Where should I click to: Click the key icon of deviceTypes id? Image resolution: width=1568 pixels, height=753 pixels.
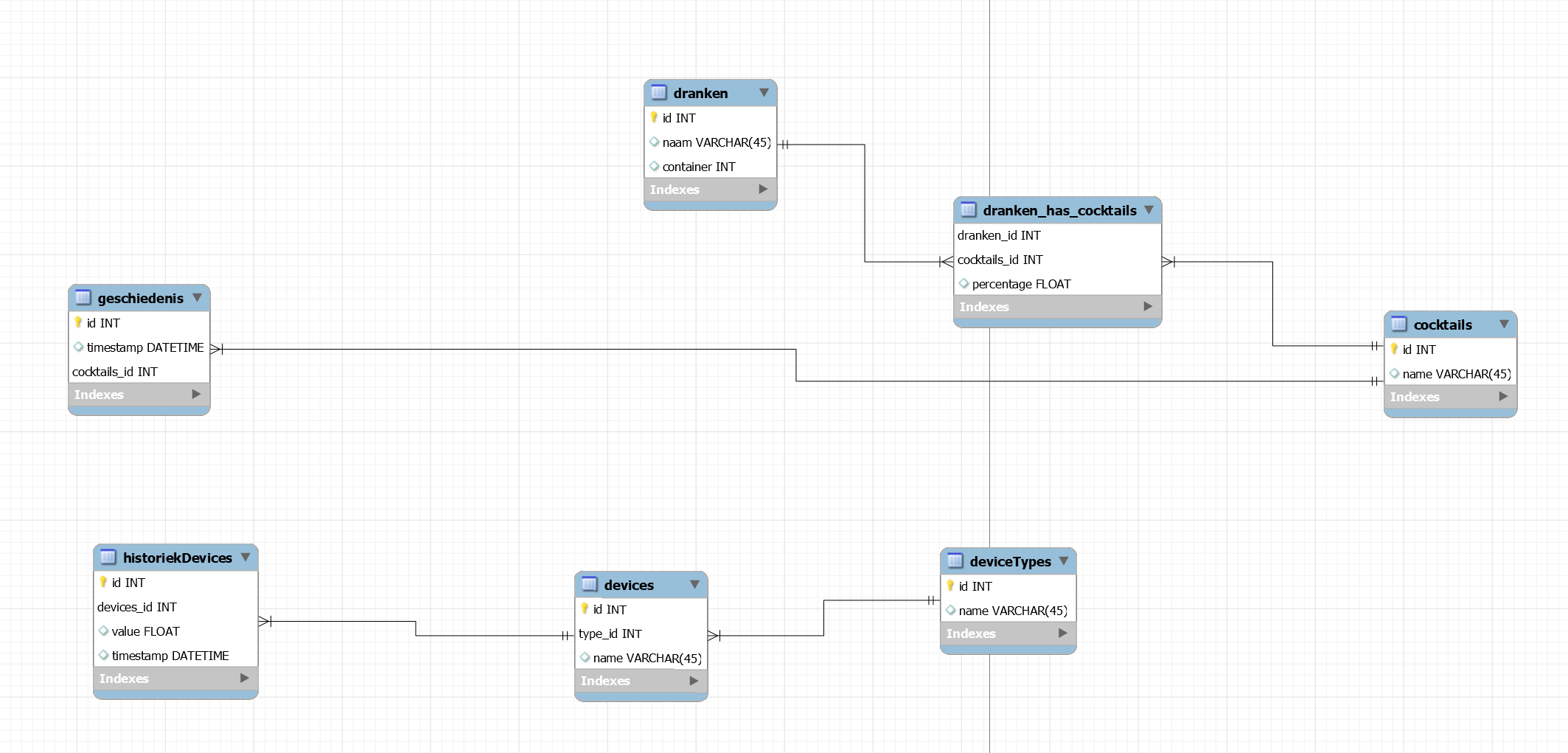pyautogui.click(x=950, y=586)
